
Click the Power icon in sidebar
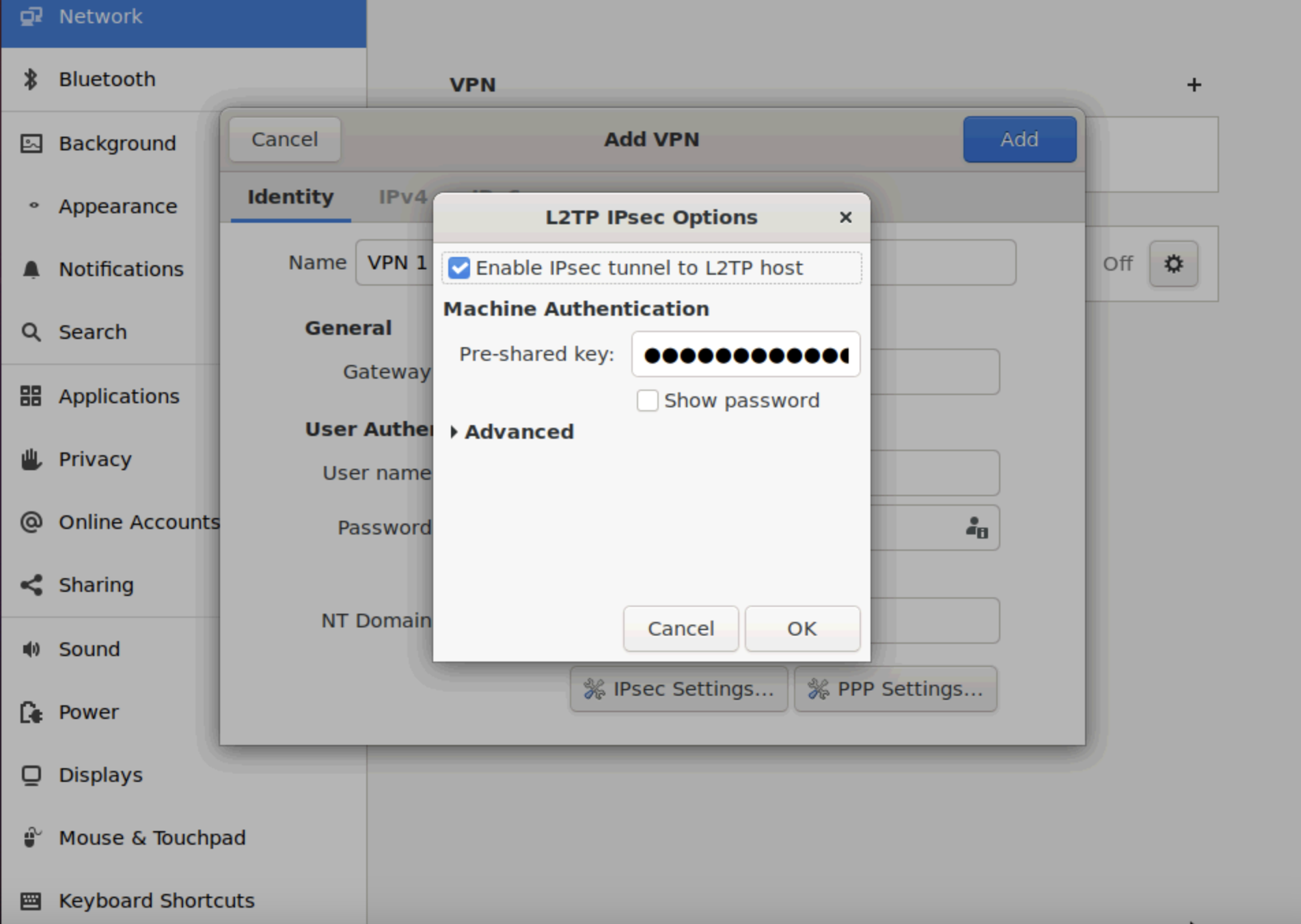coord(31,712)
